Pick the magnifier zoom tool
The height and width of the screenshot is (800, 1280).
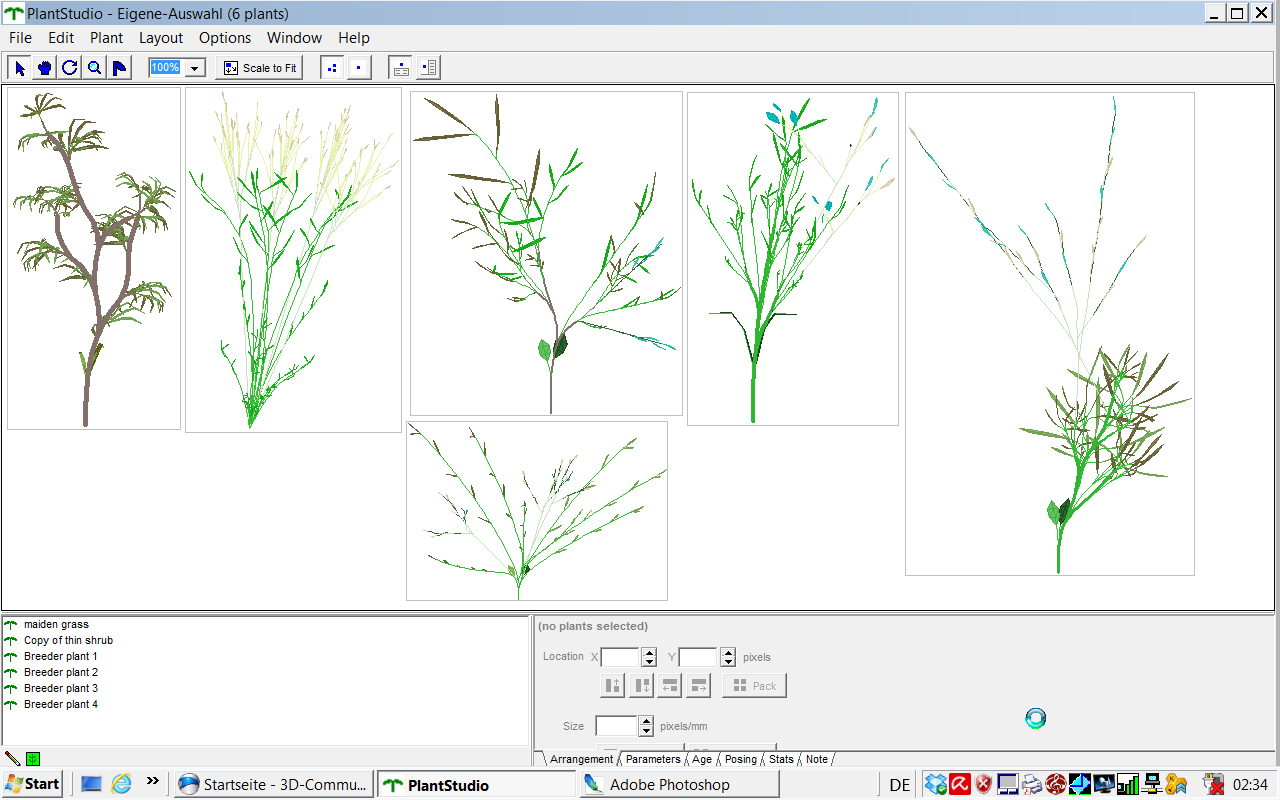(94, 68)
